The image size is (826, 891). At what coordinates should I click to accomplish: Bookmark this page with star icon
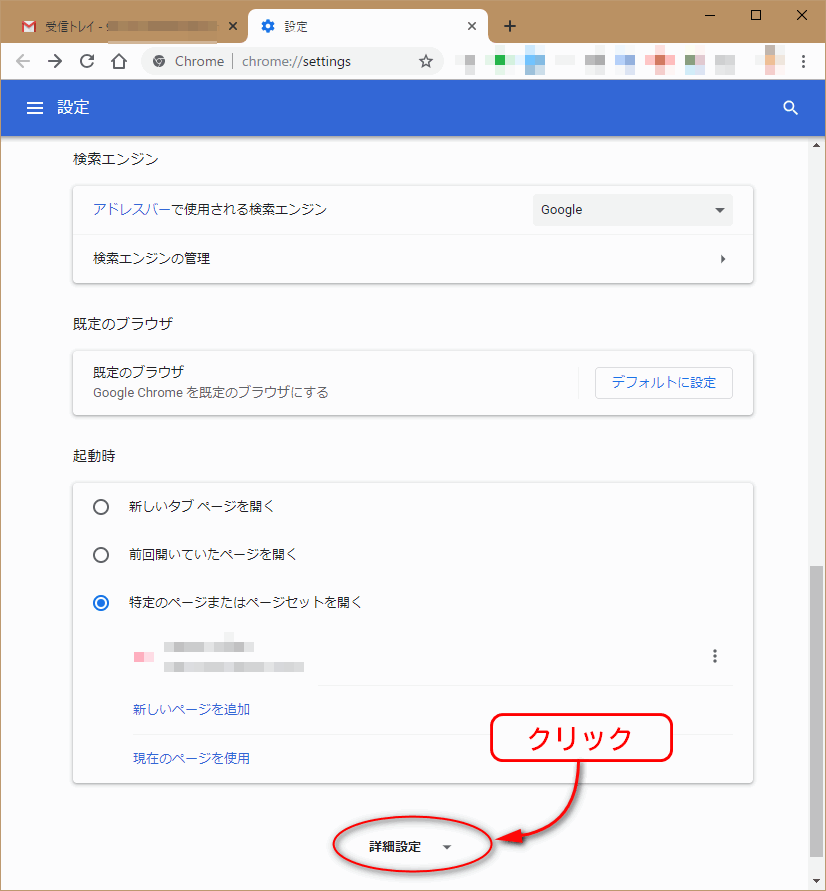point(426,61)
